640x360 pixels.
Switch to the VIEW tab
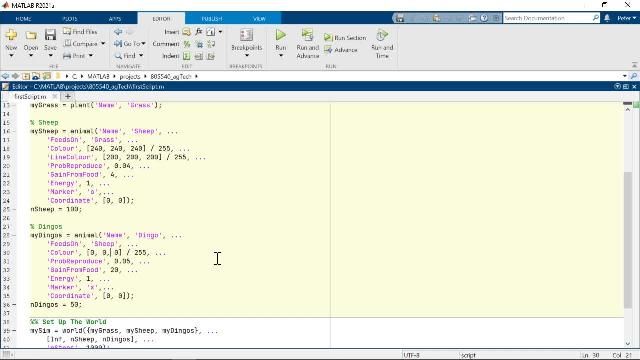click(259, 19)
